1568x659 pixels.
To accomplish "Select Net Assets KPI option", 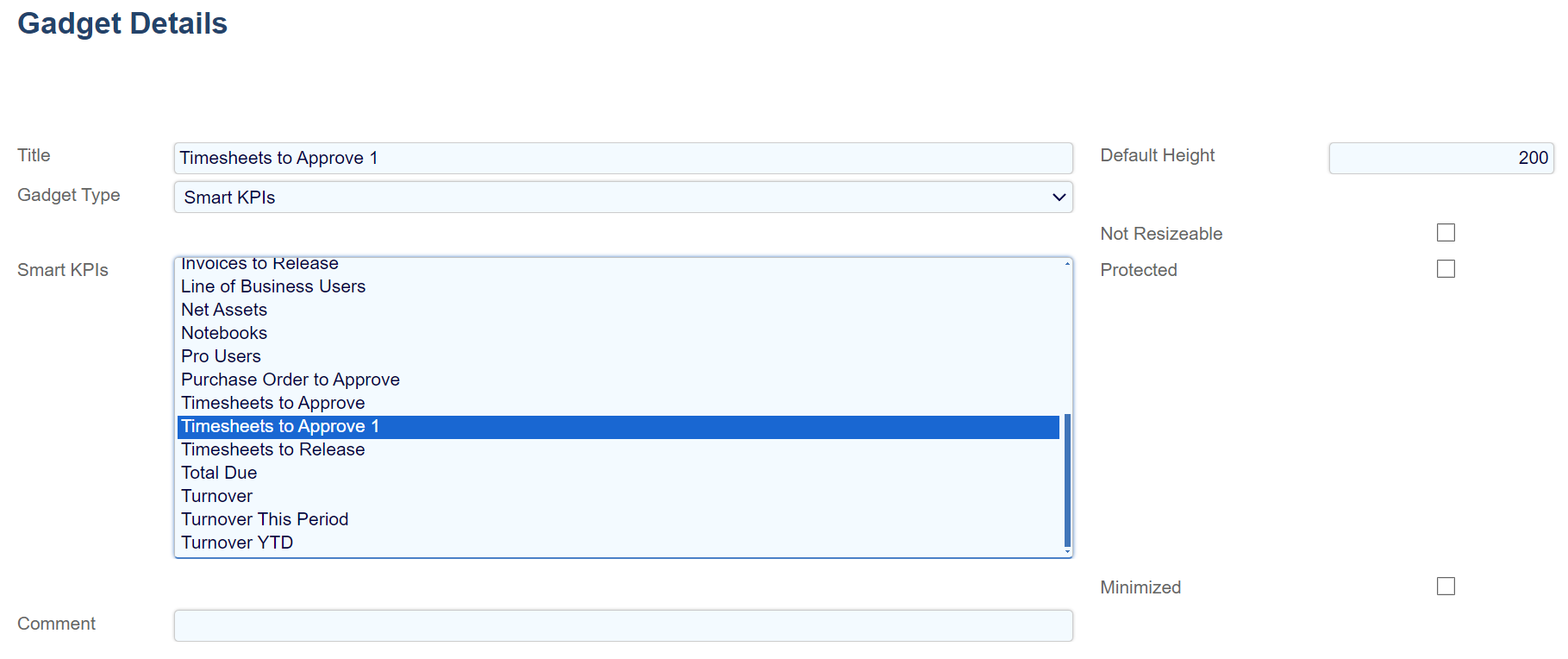I will click(x=224, y=310).
